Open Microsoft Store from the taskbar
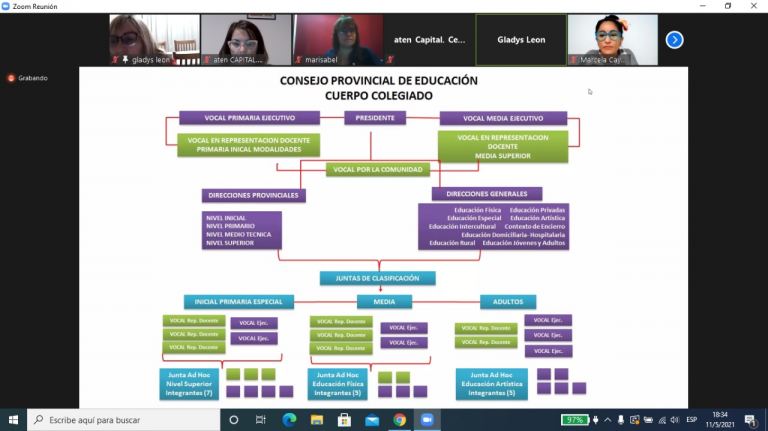Viewport: 768px width, 431px height. coord(344,420)
